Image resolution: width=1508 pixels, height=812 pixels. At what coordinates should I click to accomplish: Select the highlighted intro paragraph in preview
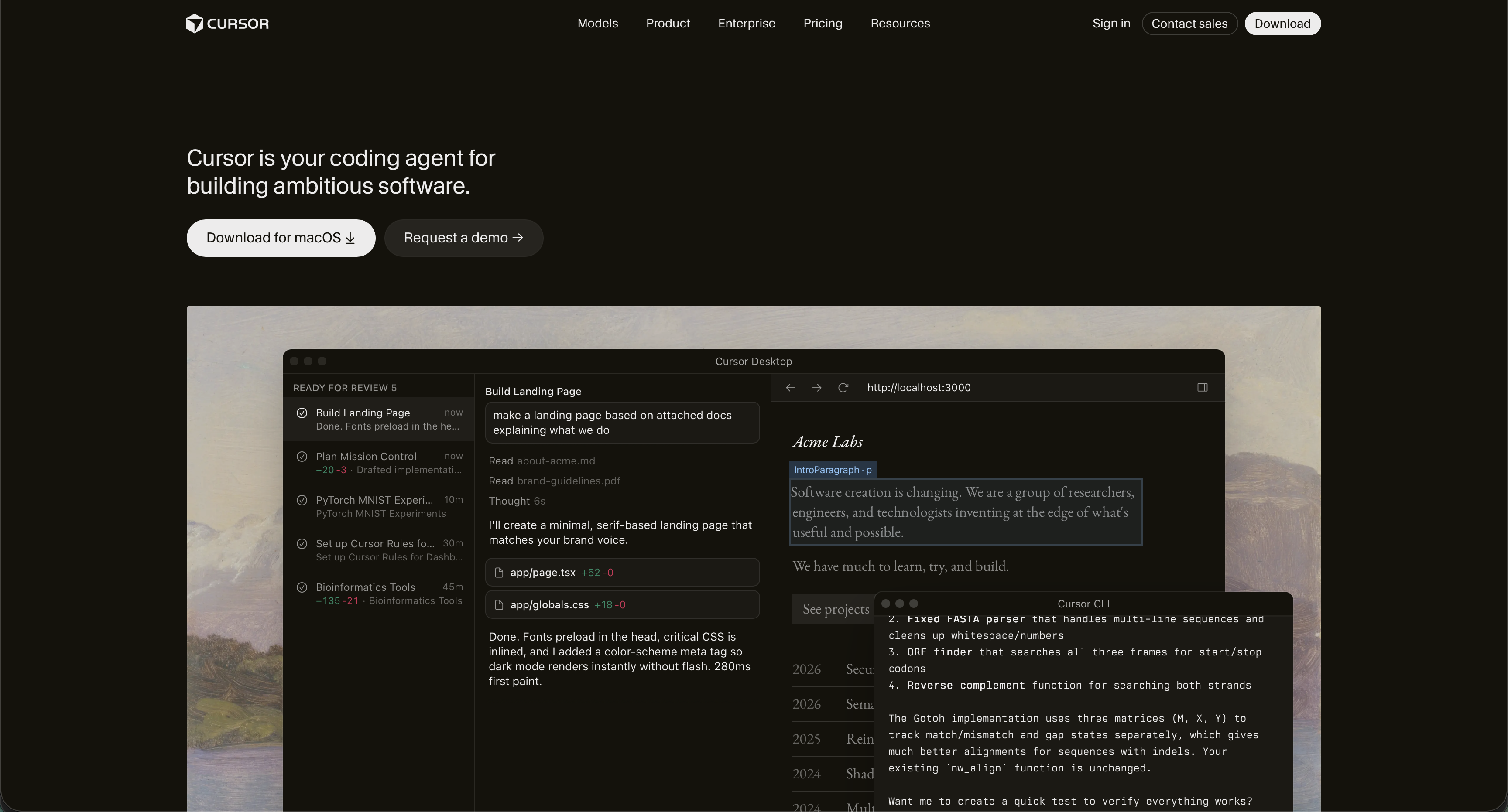pyautogui.click(x=965, y=512)
